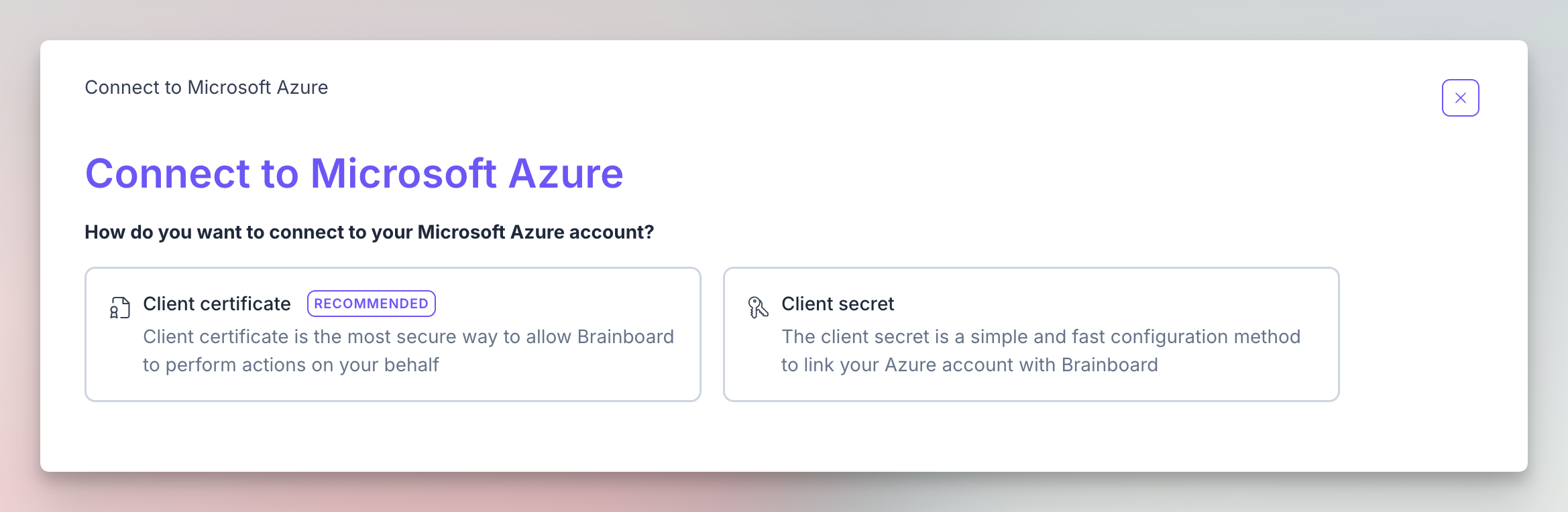Click the "How do you want to connect" question
Screen dimensions: 1568x512
pos(369,232)
